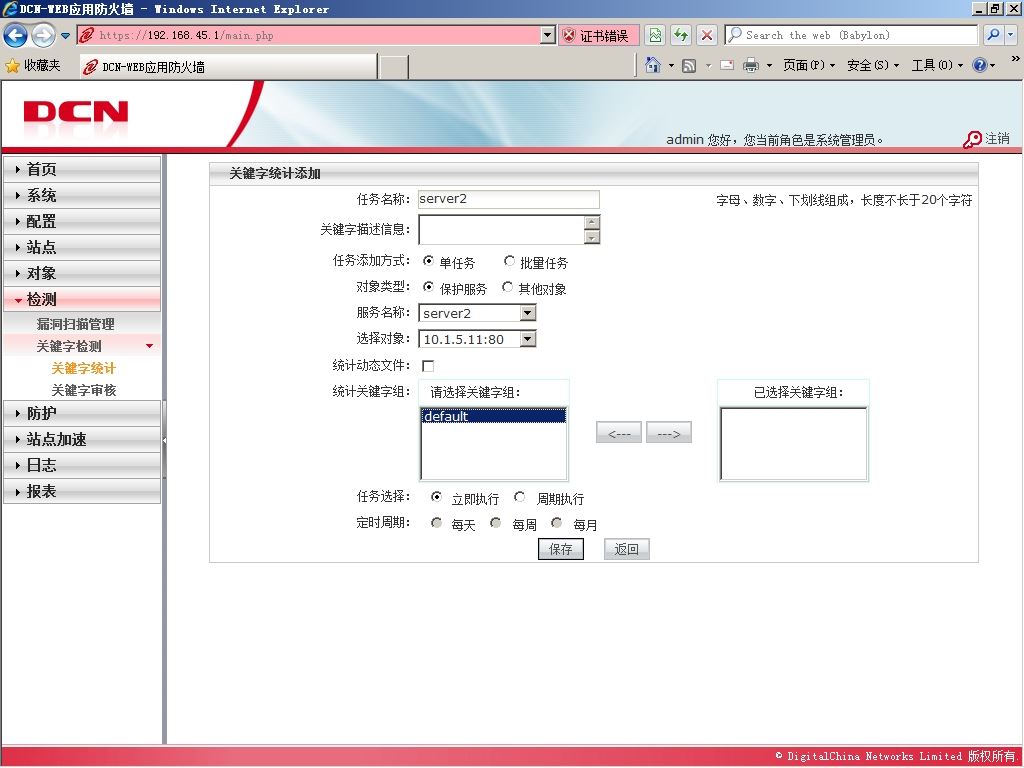Click description textarea scroll up arrow

[592, 222]
